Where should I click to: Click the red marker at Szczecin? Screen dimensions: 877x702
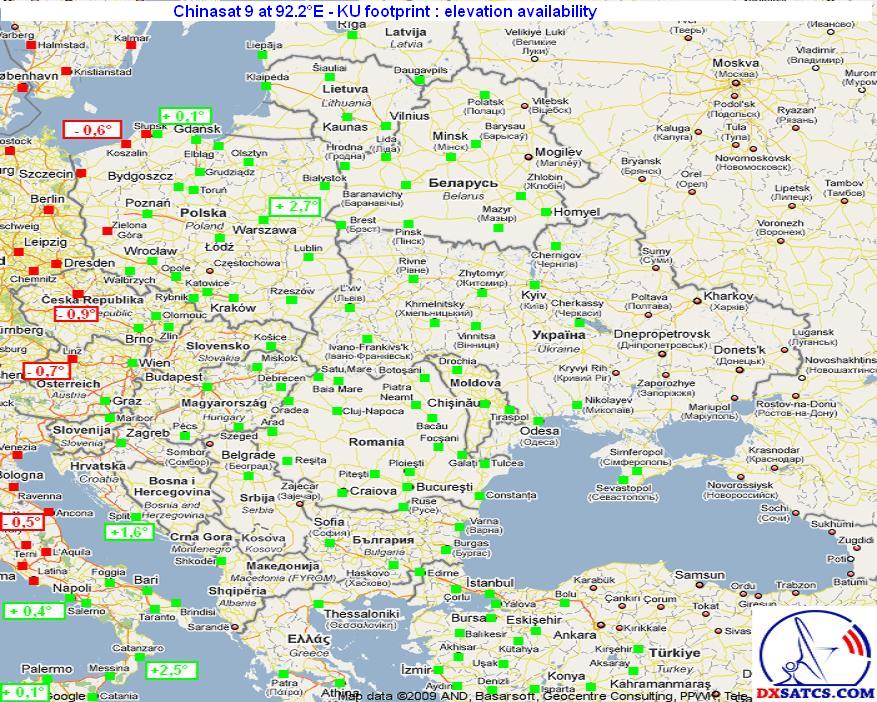(x=79, y=172)
